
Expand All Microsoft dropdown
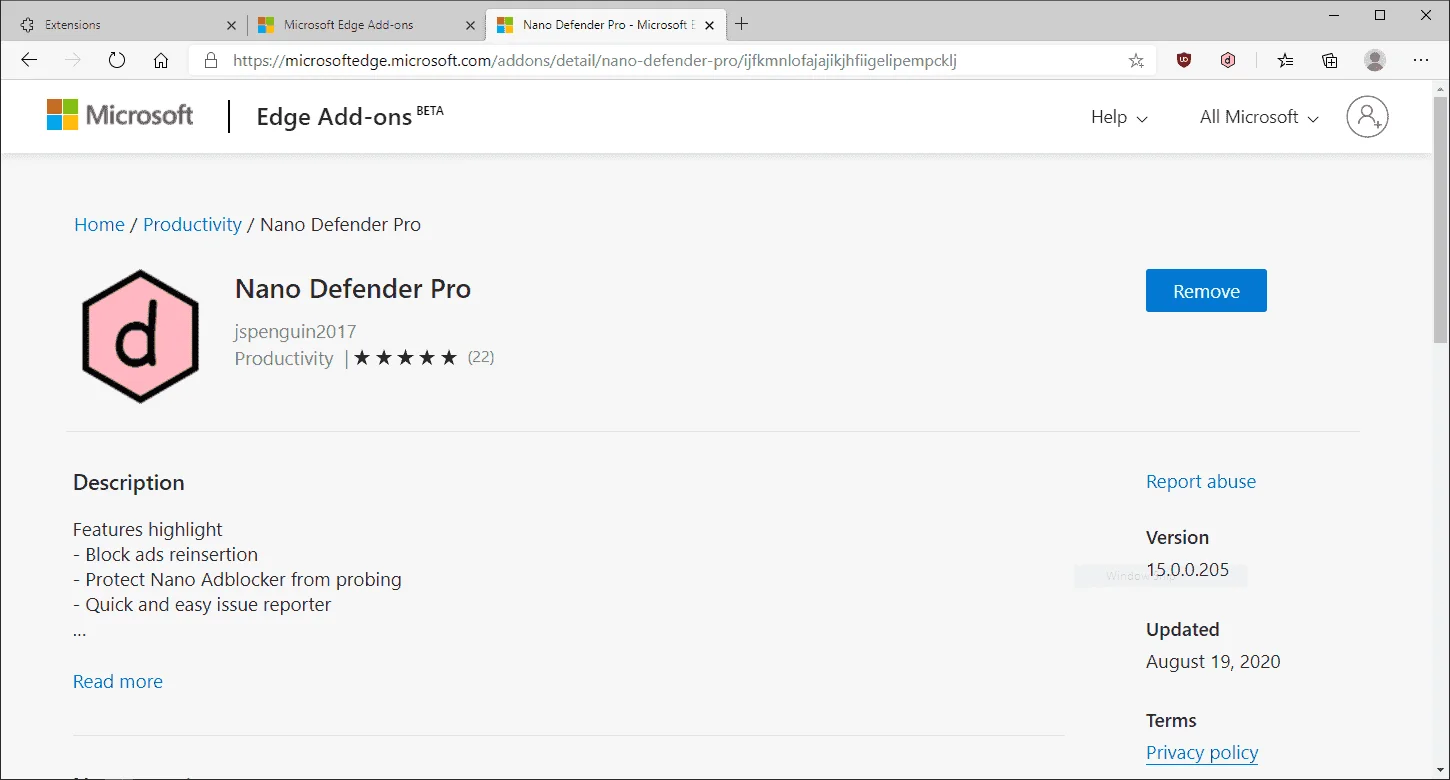[1259, 117]
